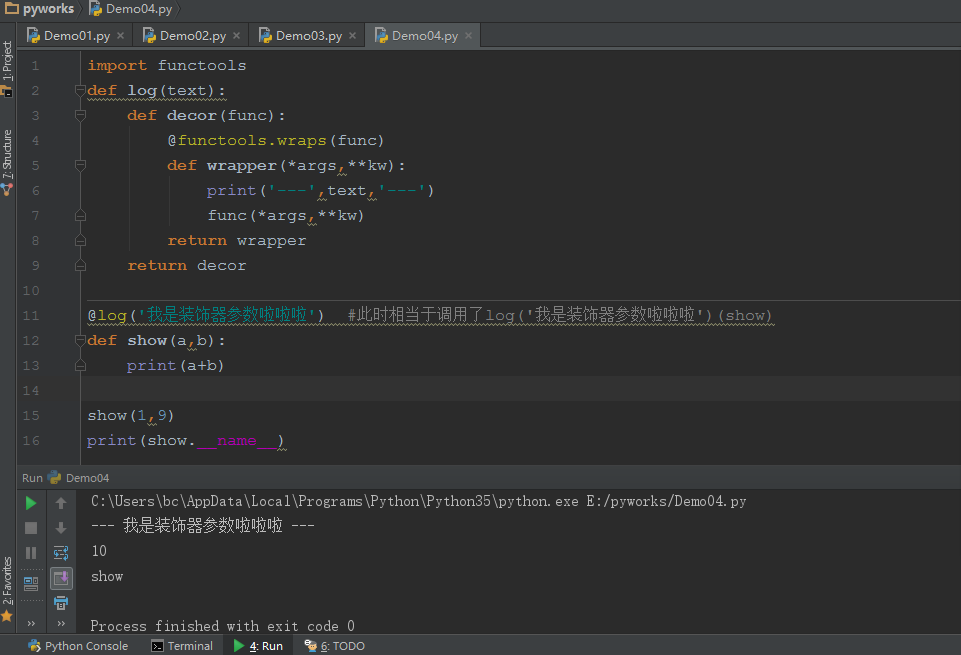Rerun the Demo04 program
Screen dimensions: 961x655
[31, 502]
